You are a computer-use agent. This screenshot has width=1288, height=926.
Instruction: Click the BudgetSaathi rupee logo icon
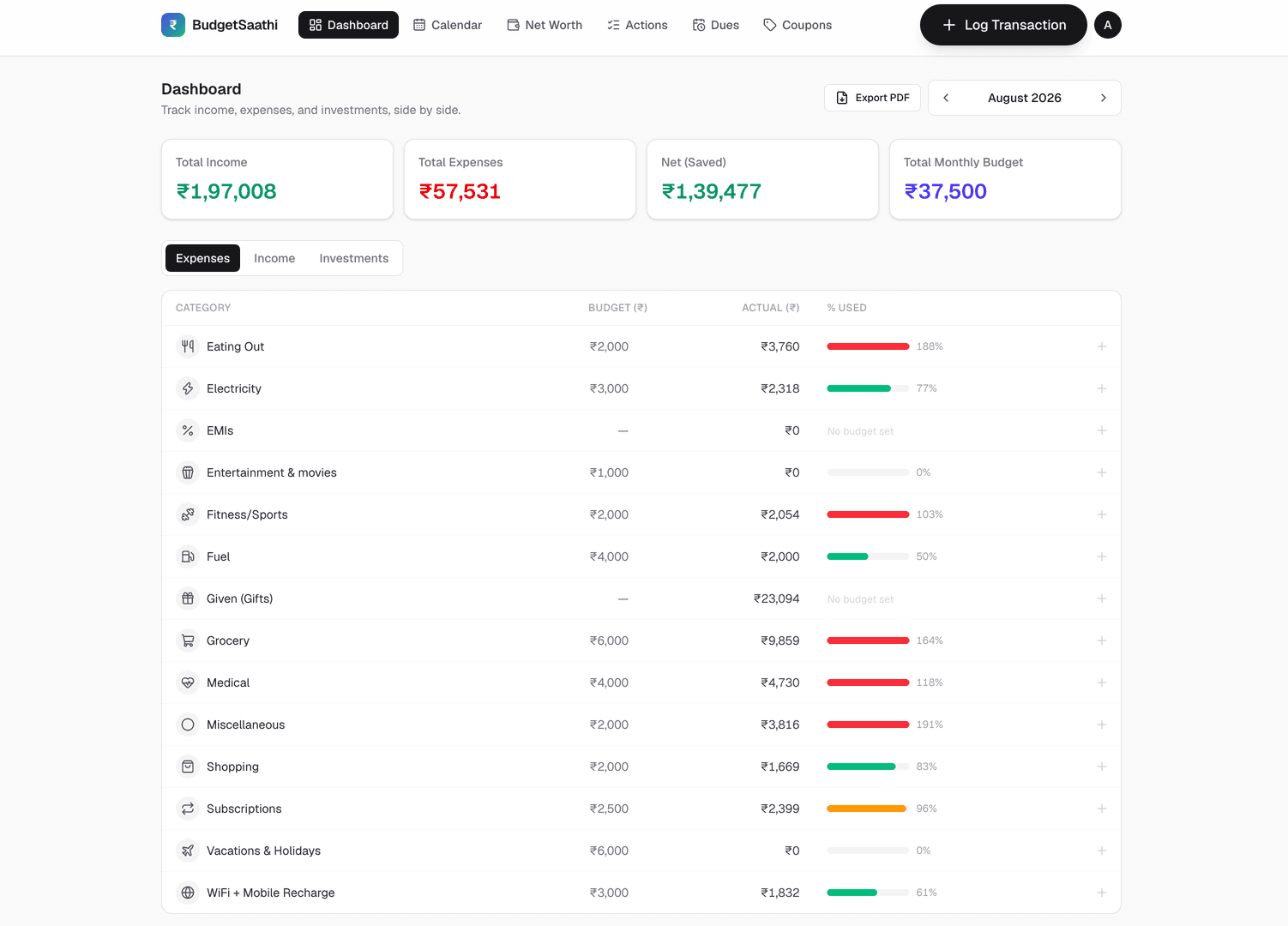click(x=173, y=25)
